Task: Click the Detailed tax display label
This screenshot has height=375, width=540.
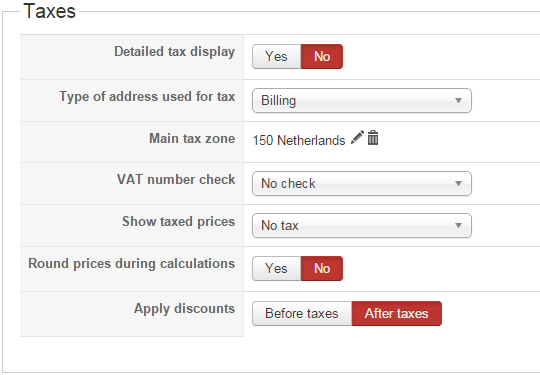Action: pos(174,52)
